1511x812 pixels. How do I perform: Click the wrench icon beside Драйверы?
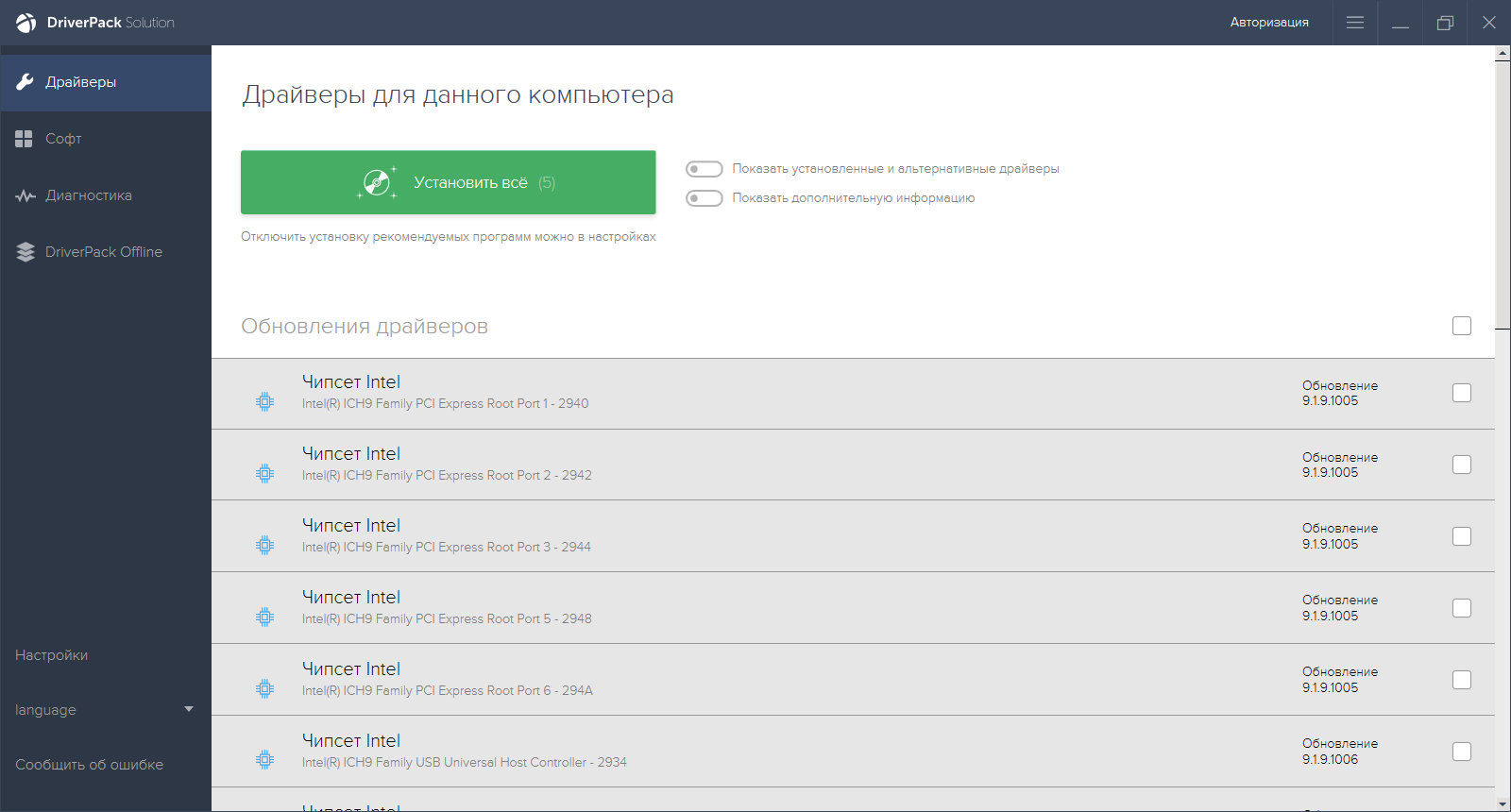[x=25, y=82]
